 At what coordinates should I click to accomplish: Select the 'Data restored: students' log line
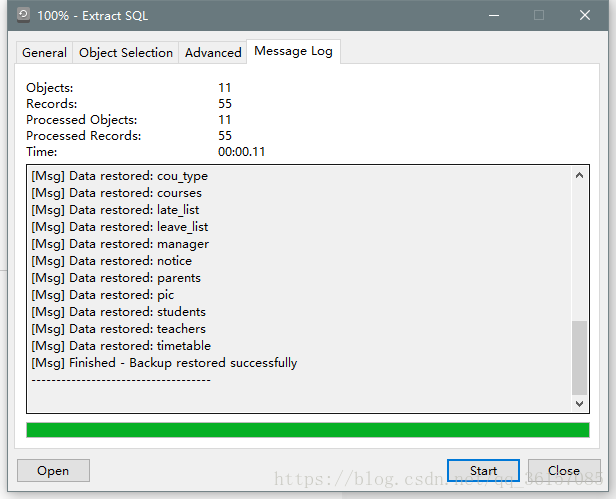tap(118, 312)
